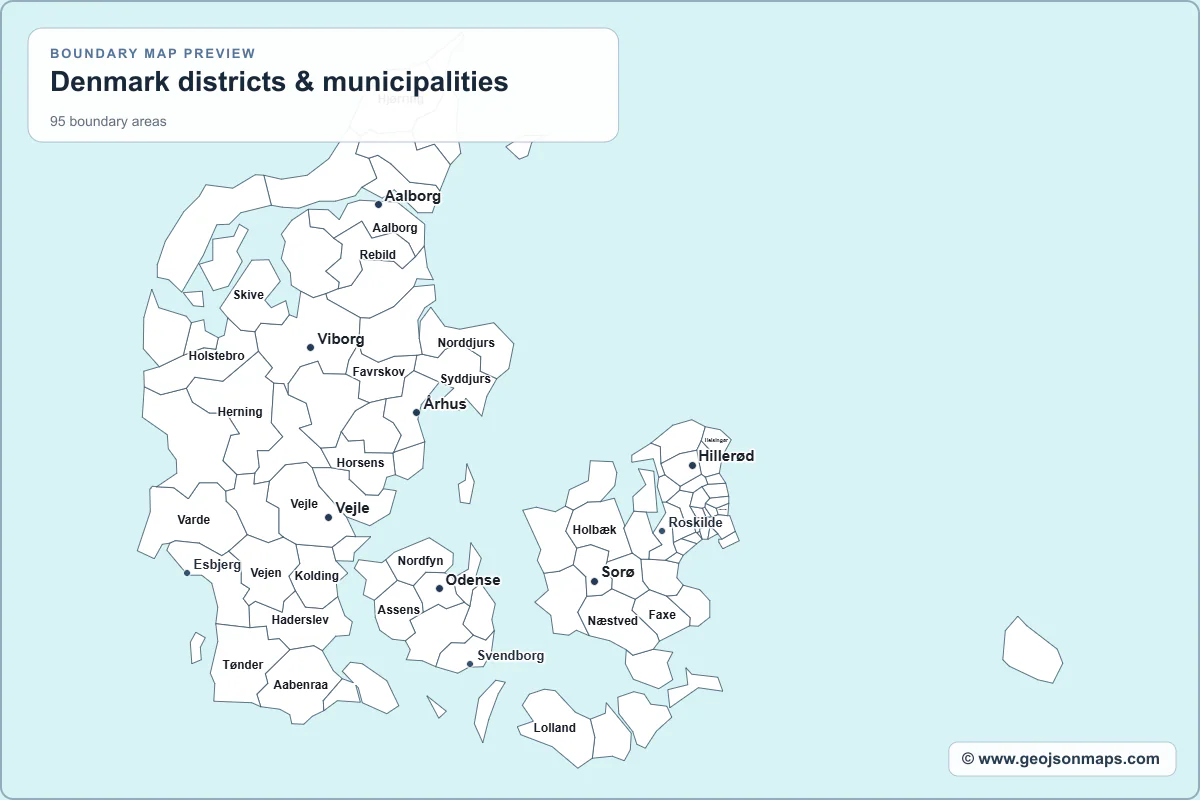The height and width of the screenshot is (800, 1200).
Task: Select the Rebild municipality label
Action: pyautogui.click(x=378, y=255)
